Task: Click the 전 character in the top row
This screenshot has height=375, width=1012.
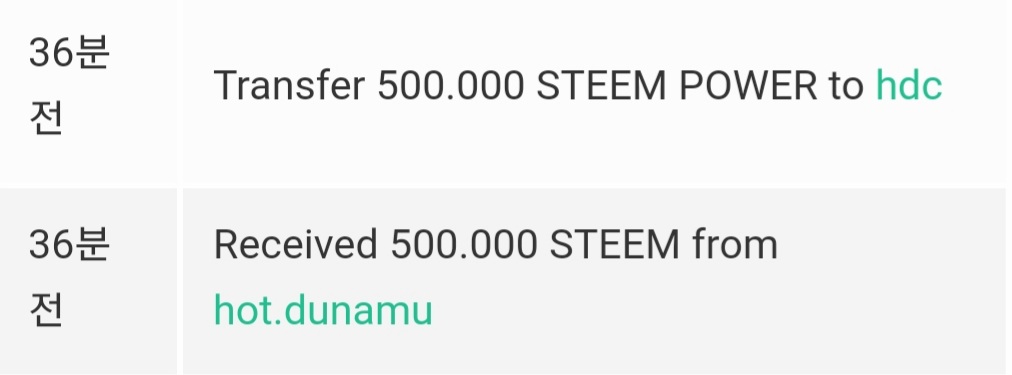Action: [45, 118]
